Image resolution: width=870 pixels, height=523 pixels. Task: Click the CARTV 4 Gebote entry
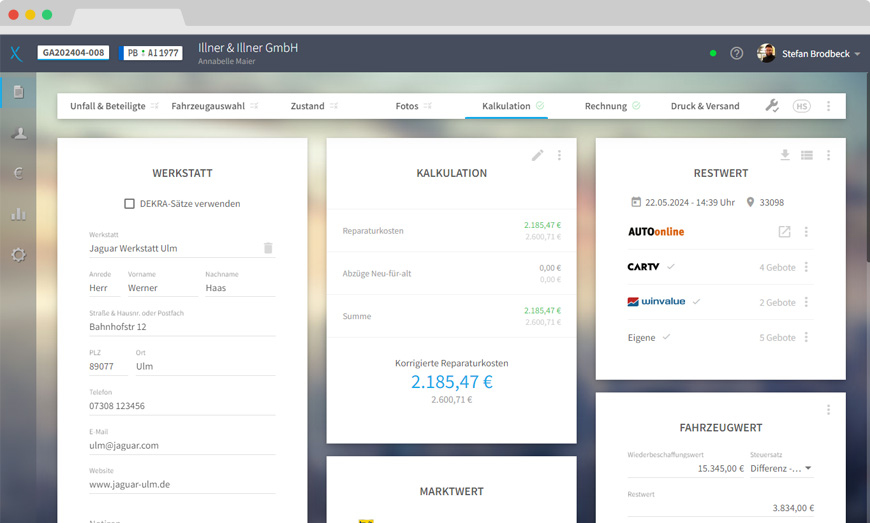pos(776,267)
